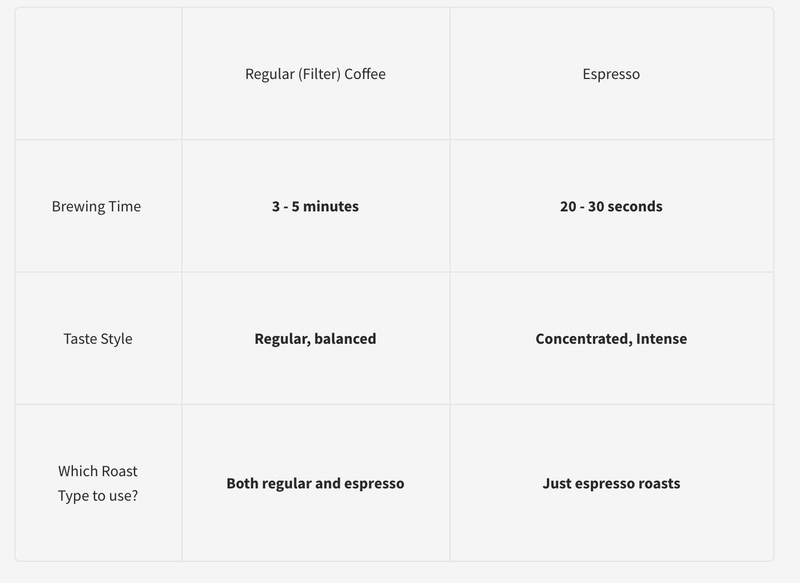
Task: Click the Which Roast Type to use? label
Action: (98, 483)
